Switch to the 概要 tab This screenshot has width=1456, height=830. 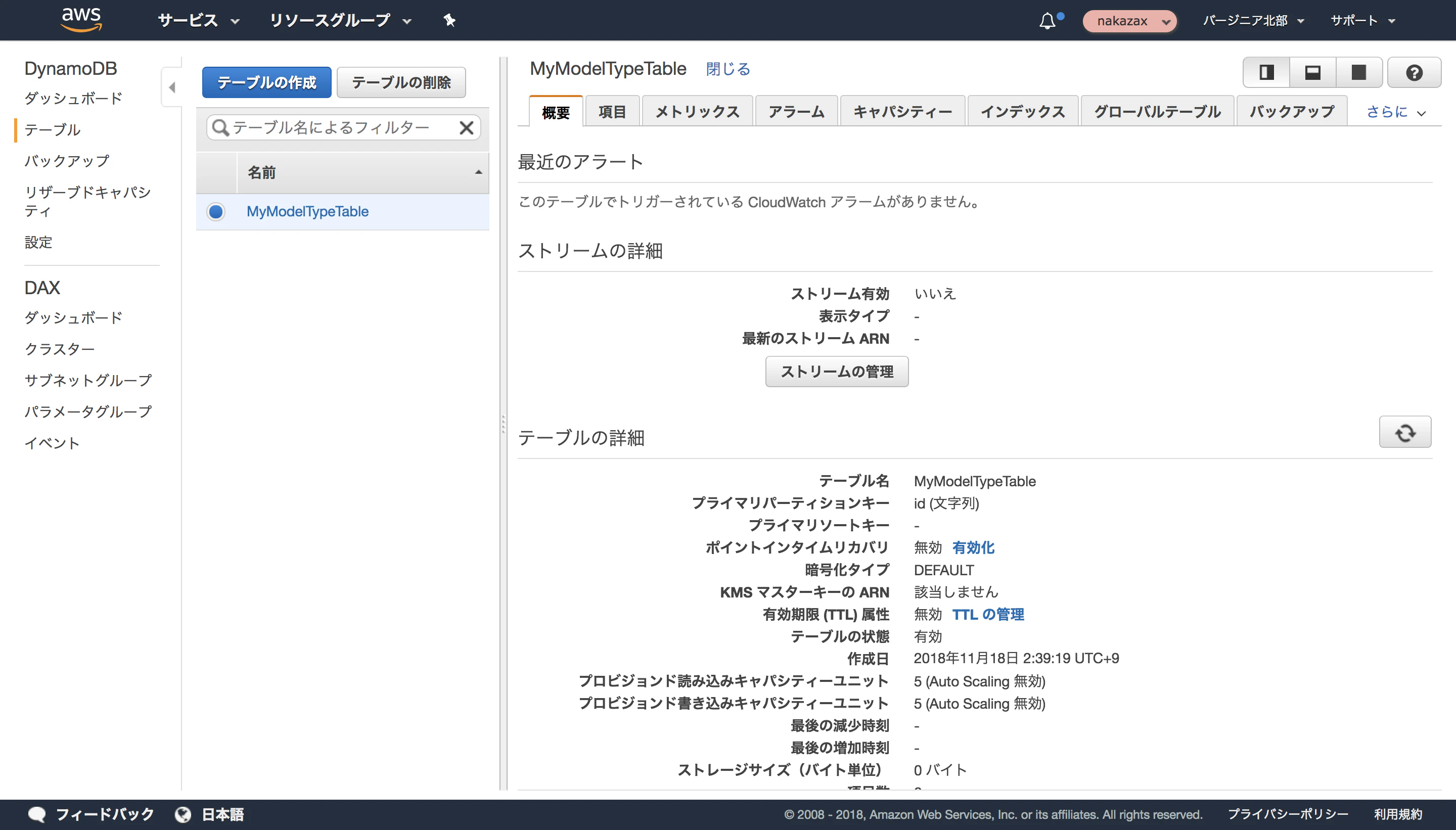[x=556, y=112]
